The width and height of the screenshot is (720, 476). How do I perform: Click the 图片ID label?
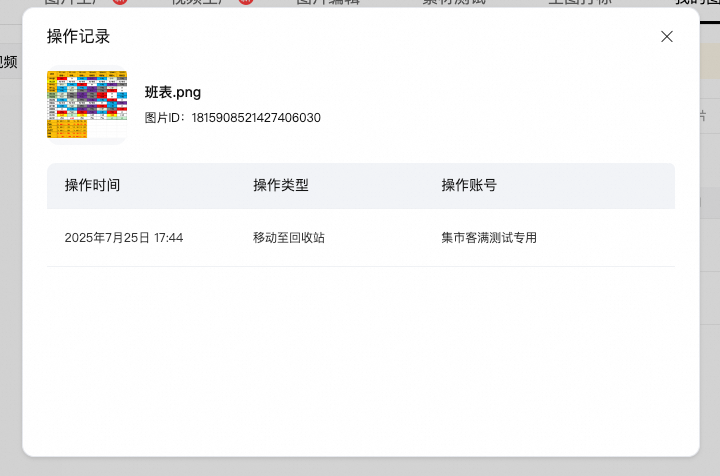164,118
